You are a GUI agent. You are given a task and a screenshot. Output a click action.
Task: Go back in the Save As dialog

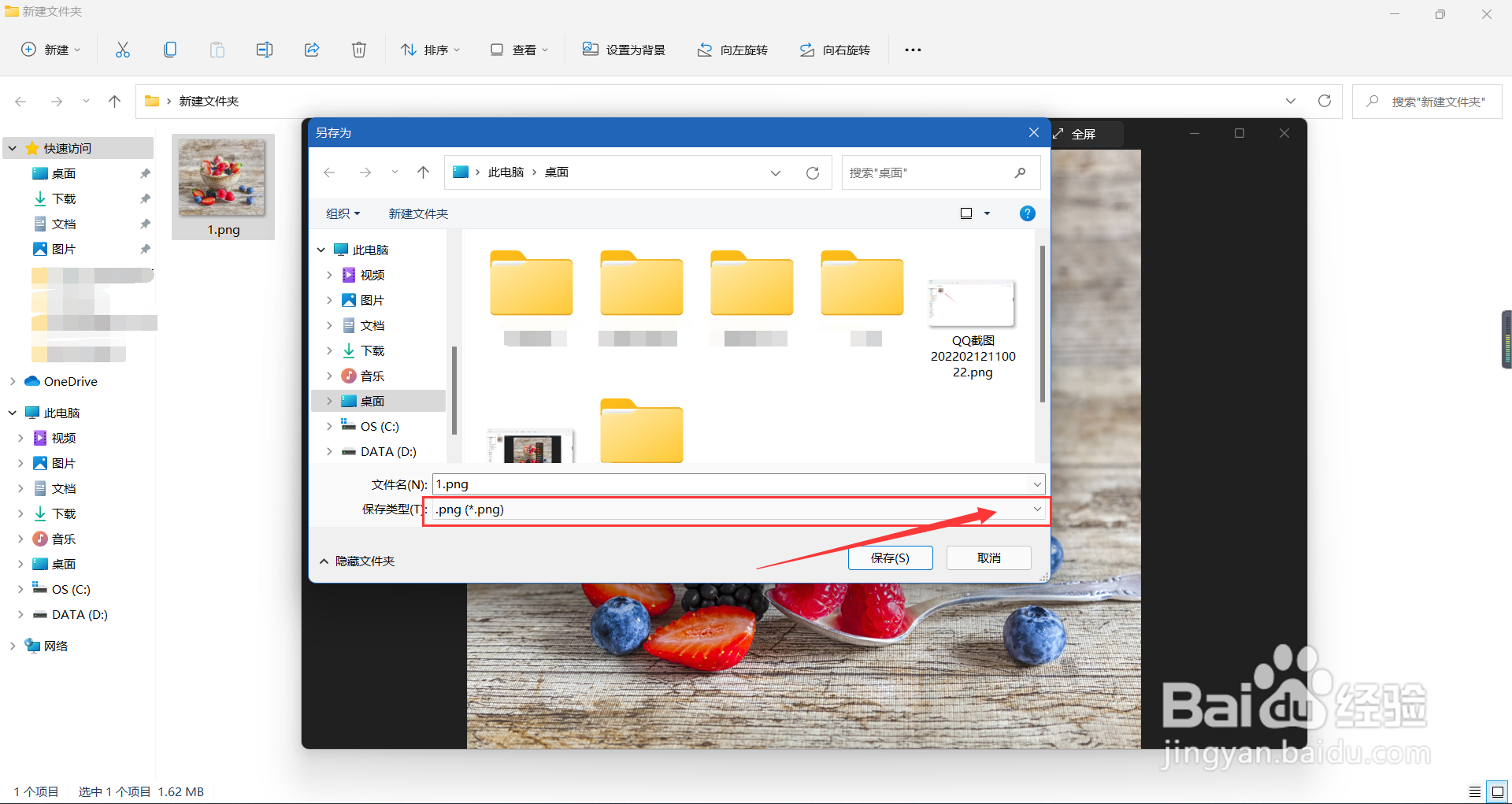point(329,172)
